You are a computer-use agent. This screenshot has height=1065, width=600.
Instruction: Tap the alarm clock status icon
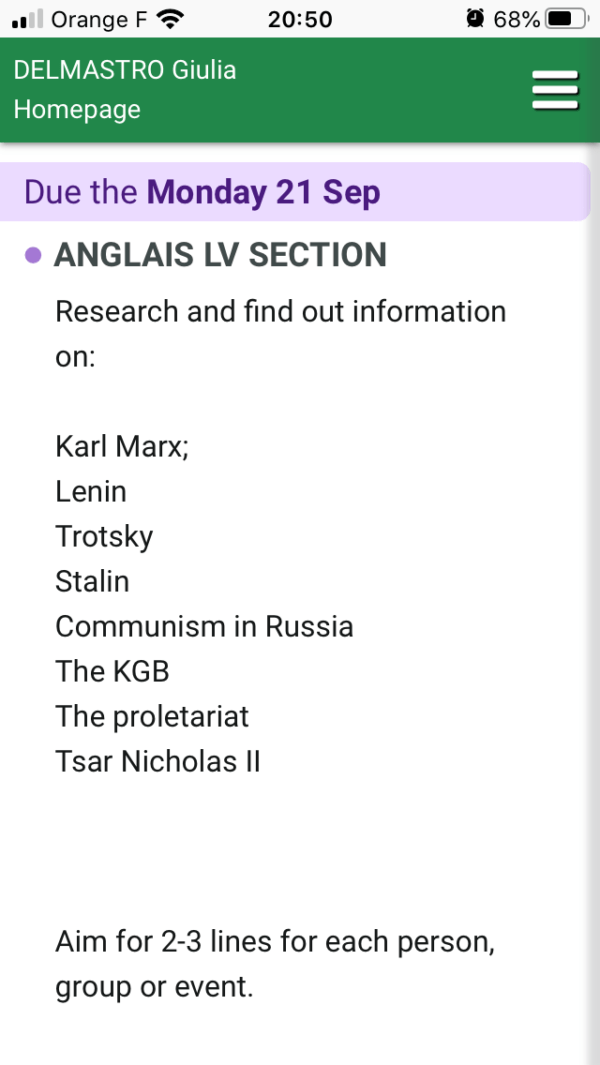pyautogui.click(x=476, y=19)
